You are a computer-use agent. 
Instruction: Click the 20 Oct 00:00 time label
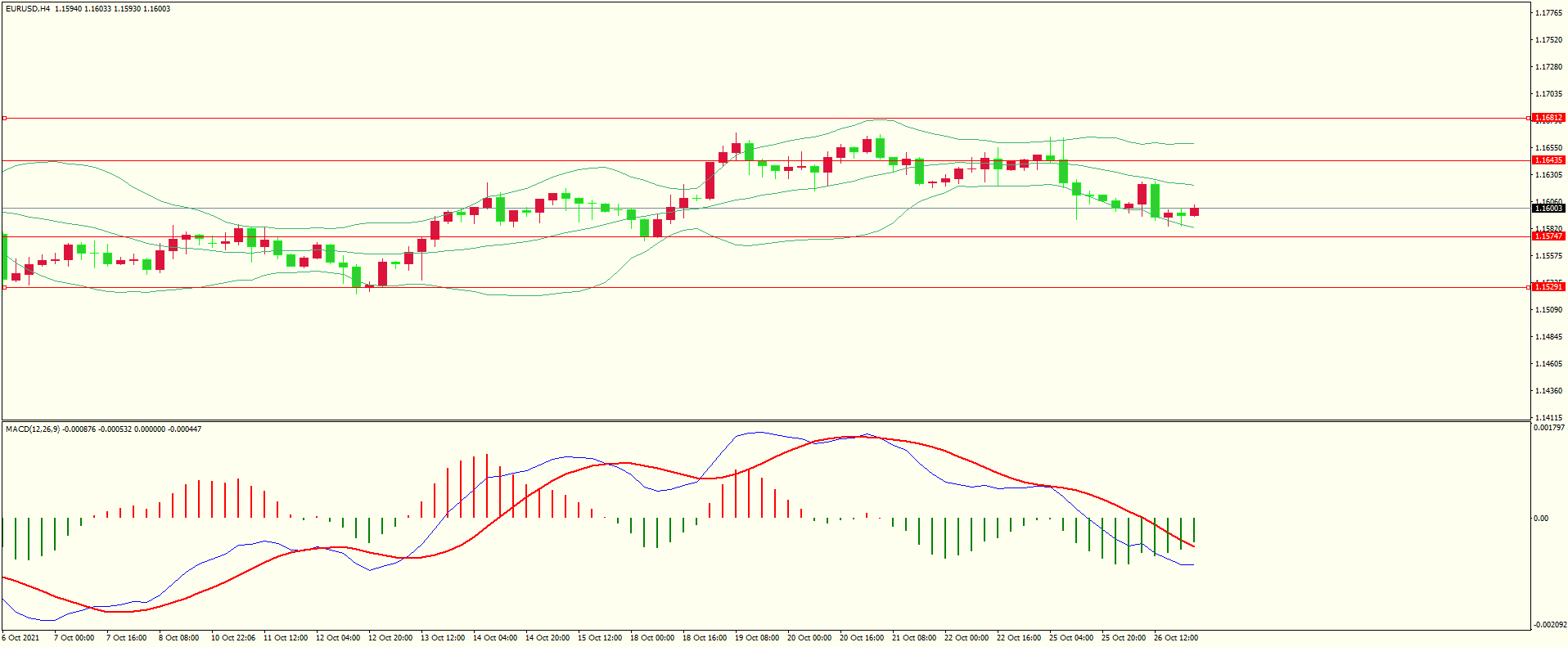809,638
